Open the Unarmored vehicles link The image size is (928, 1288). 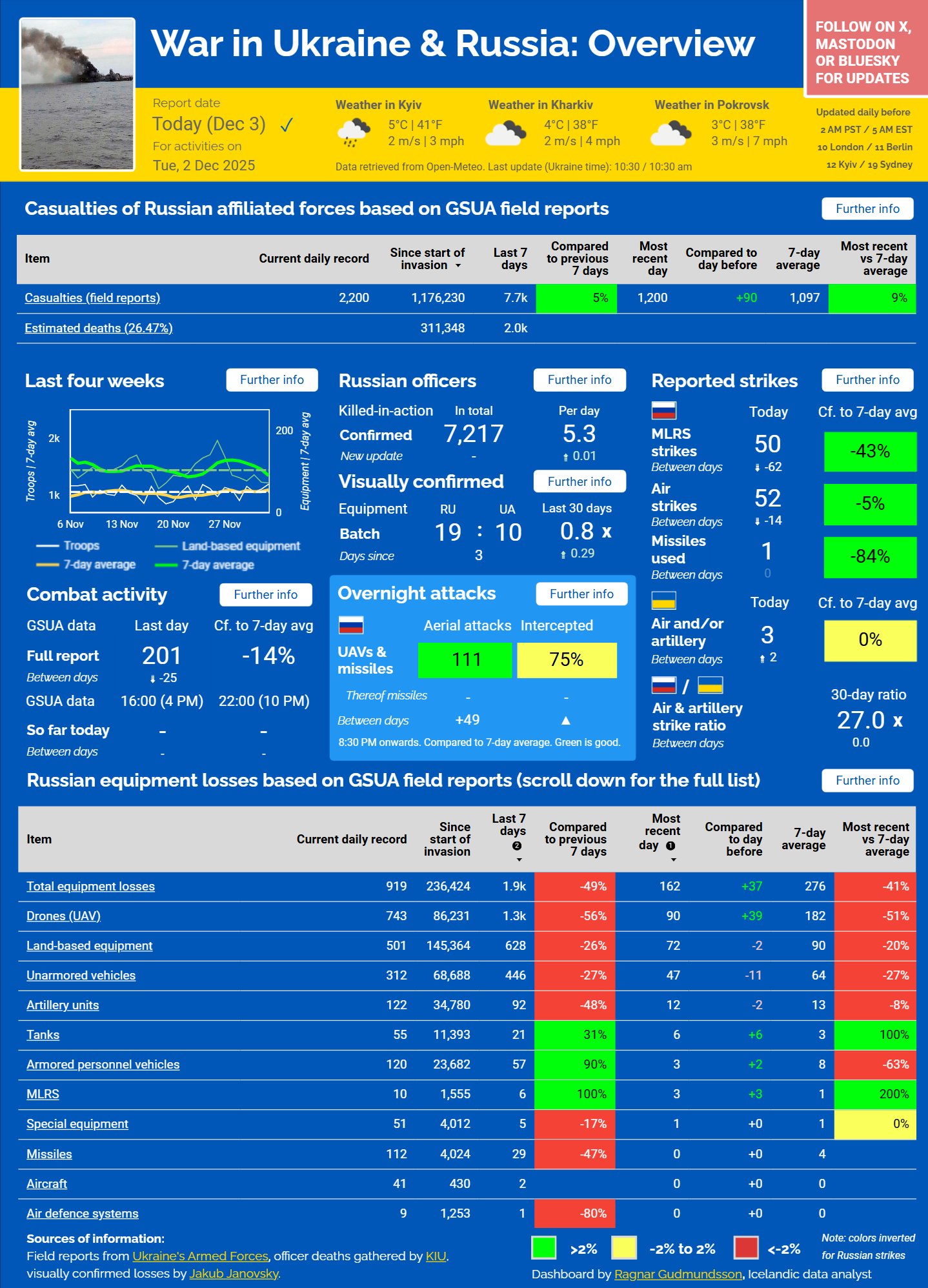tap(81, 975)
